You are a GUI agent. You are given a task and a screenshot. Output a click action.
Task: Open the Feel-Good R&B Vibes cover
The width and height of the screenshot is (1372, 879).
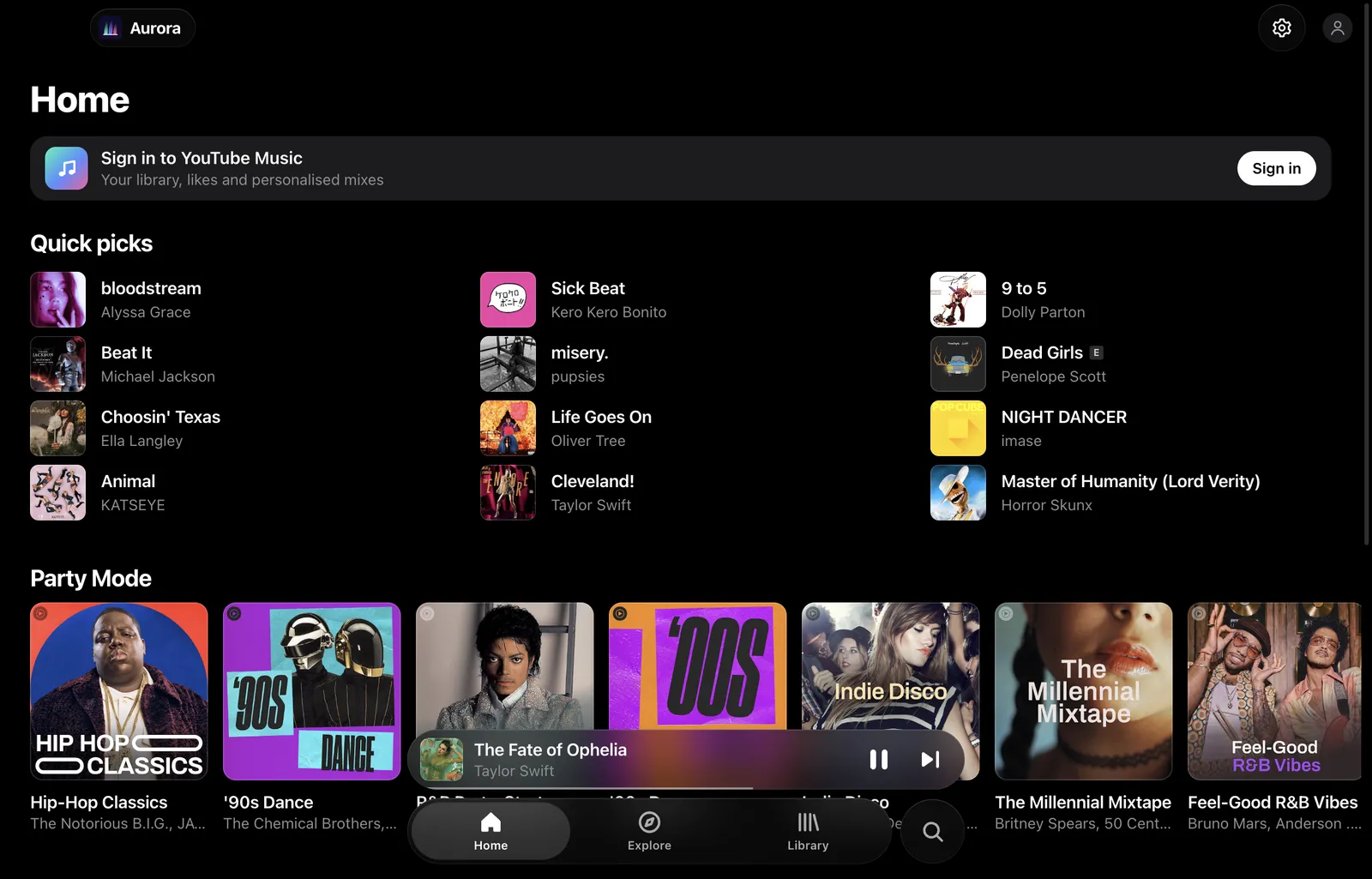1274,690
